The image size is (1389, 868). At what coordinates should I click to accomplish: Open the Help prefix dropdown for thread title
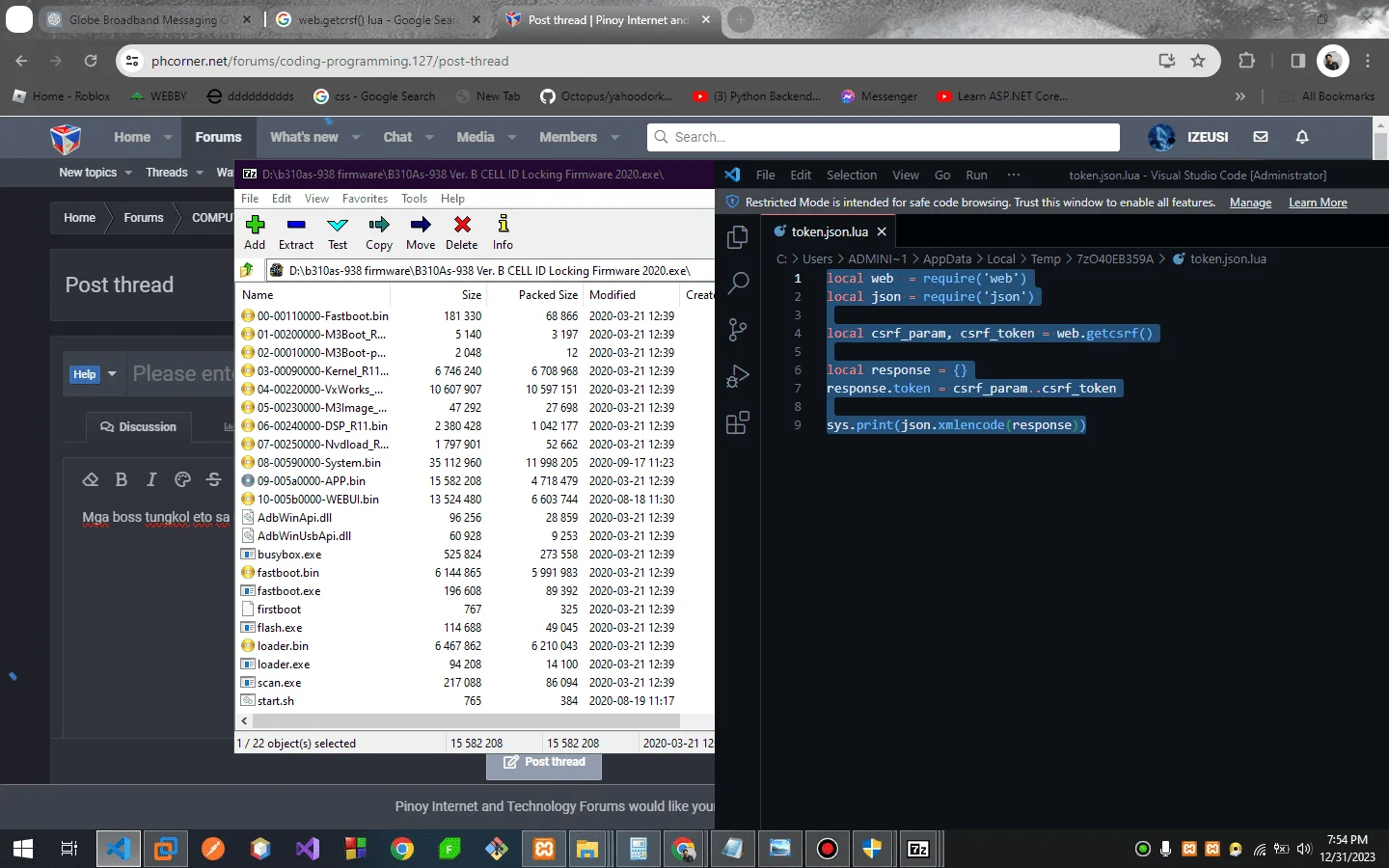click(x=94, y=374)
